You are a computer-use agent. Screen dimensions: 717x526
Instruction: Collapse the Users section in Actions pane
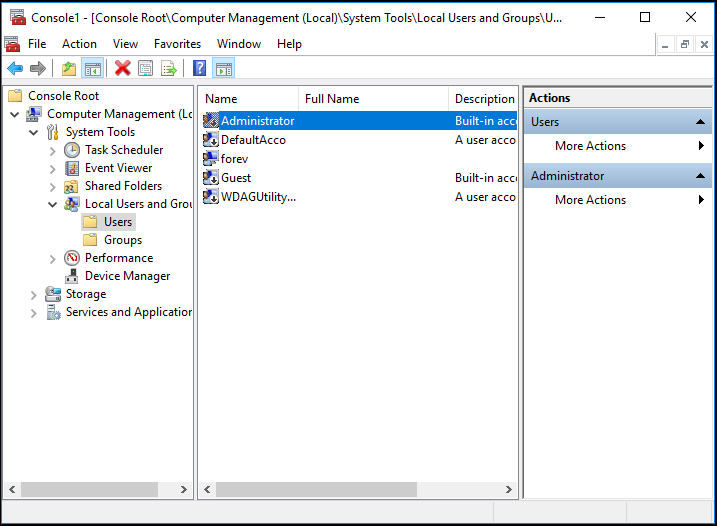(700, 122)
